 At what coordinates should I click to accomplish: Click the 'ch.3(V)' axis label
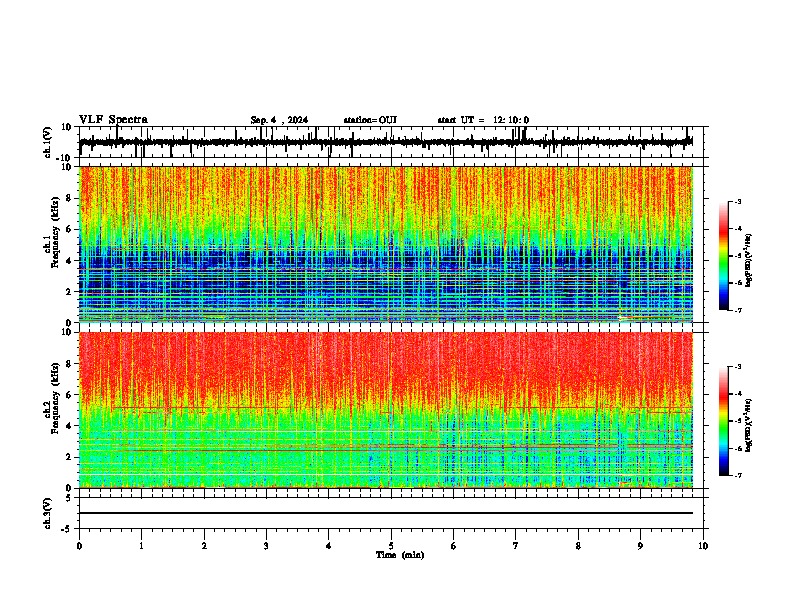(48, 514)
